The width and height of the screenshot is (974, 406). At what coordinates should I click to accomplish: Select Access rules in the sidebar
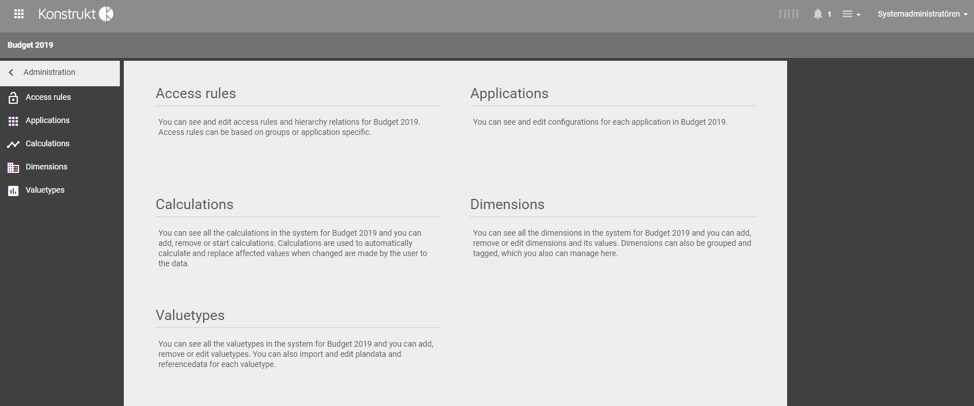coord(48,97)
